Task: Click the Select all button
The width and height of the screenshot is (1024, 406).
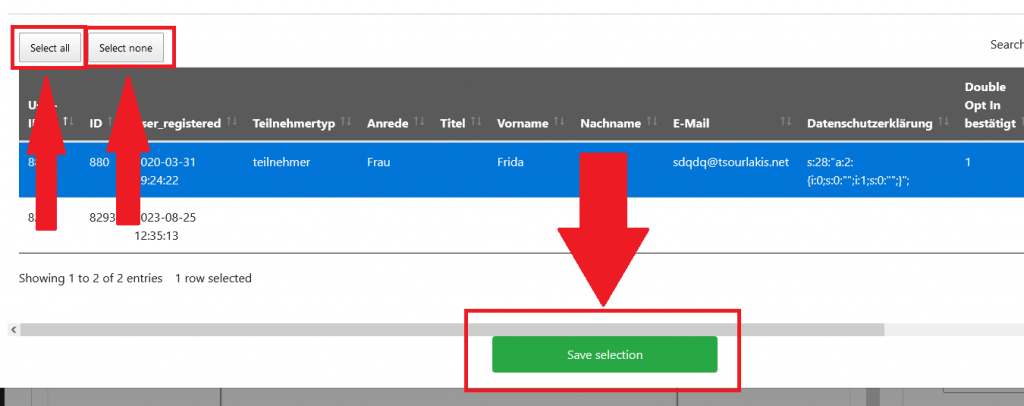Action: [49, 48]
